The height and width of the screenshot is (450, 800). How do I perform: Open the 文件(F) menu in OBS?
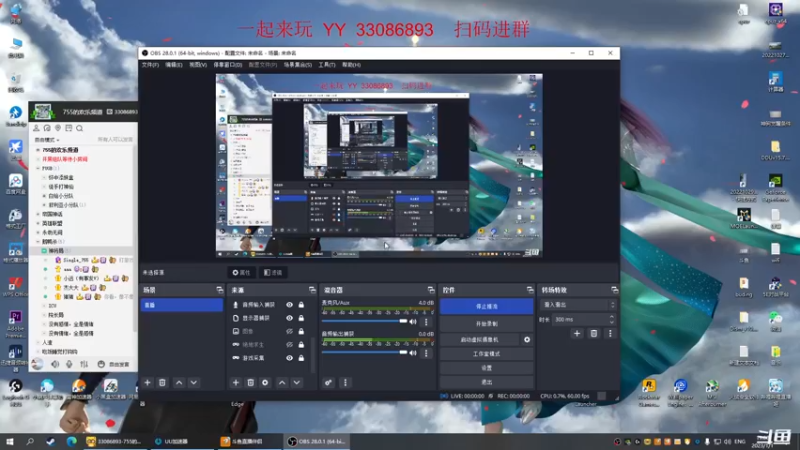[150, 65]
